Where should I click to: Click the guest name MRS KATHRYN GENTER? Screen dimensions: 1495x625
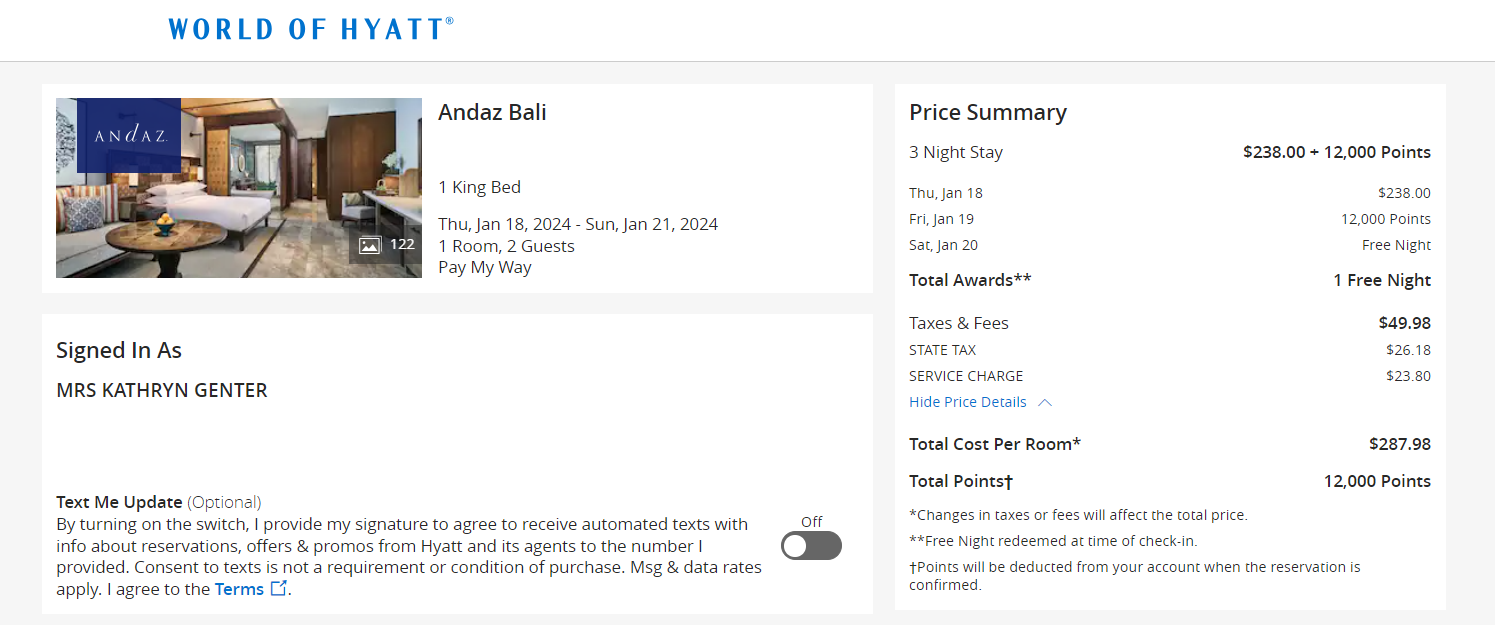[x=161, y=390]
